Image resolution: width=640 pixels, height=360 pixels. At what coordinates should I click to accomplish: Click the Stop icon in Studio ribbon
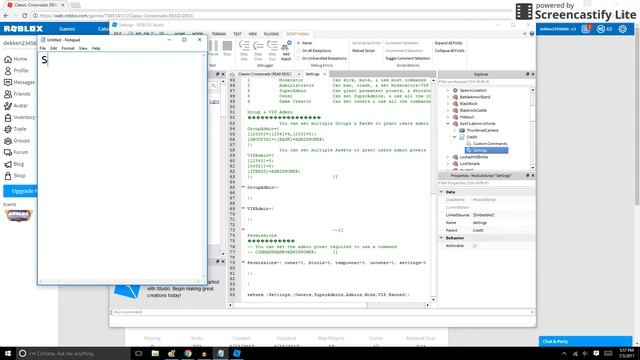[227, 48]
